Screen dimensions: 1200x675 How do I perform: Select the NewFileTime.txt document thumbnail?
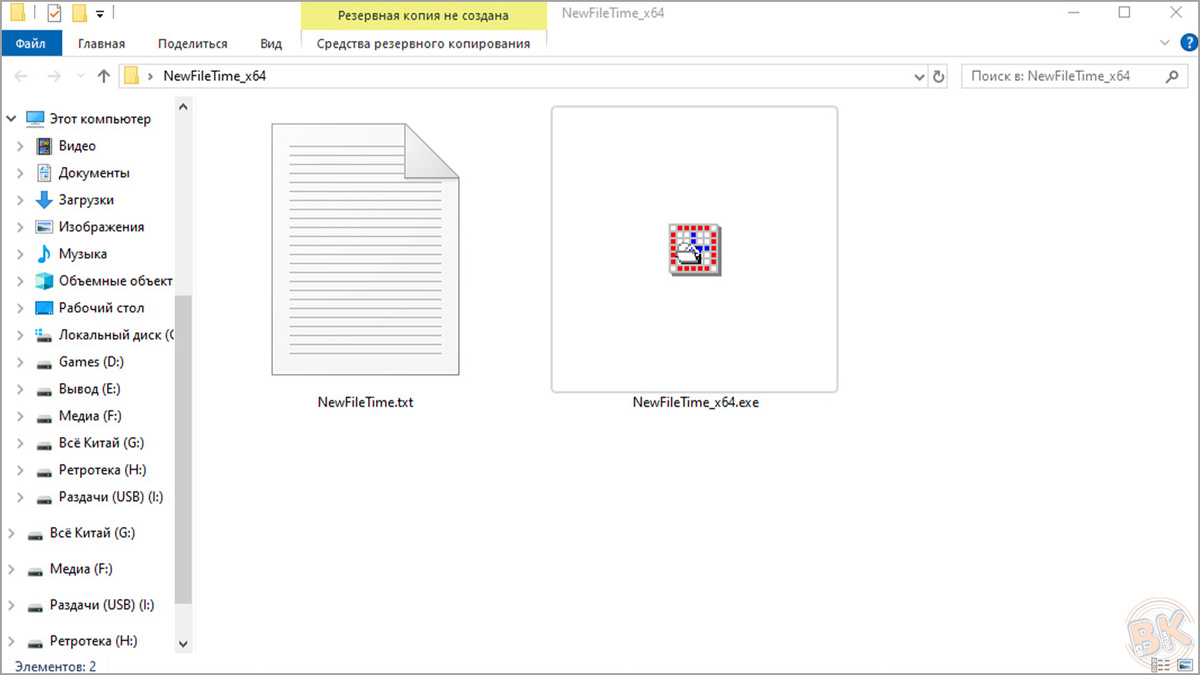click(365, 250)
